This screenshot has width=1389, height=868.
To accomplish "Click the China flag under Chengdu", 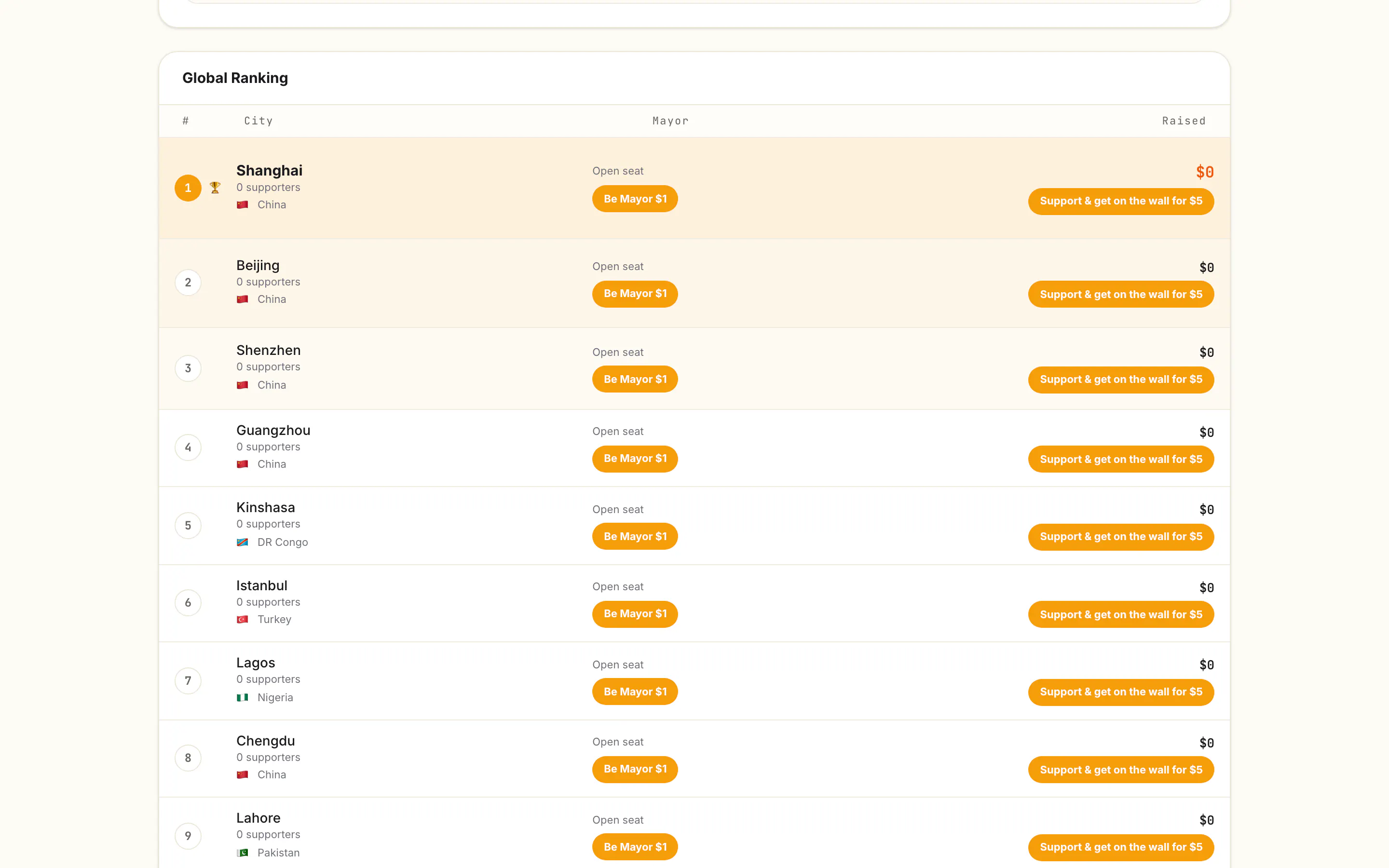I will click(x=242, y=774).
